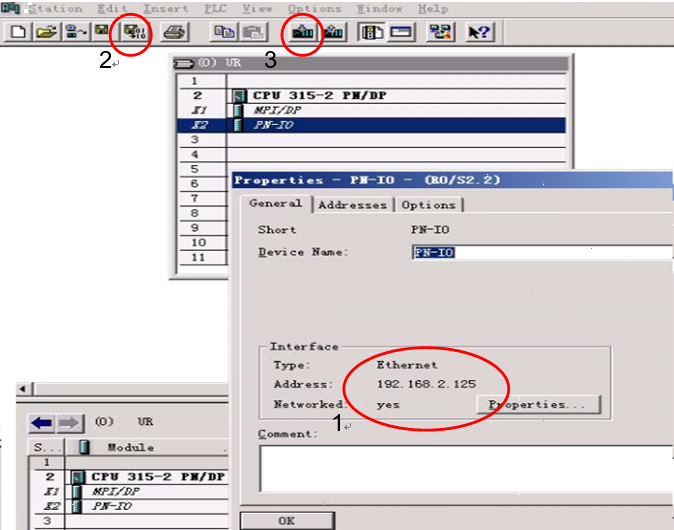Select CPU 315-2 PN/DP in detail table
The height and width of the screenshot is (530, 674).
point(129,477)
